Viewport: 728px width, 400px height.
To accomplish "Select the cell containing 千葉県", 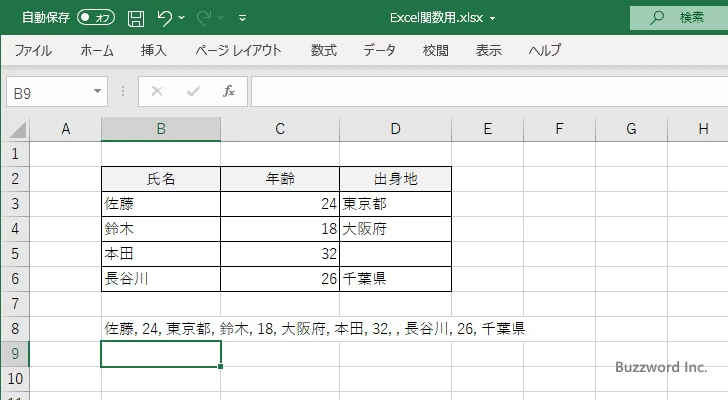I will 396,279.
